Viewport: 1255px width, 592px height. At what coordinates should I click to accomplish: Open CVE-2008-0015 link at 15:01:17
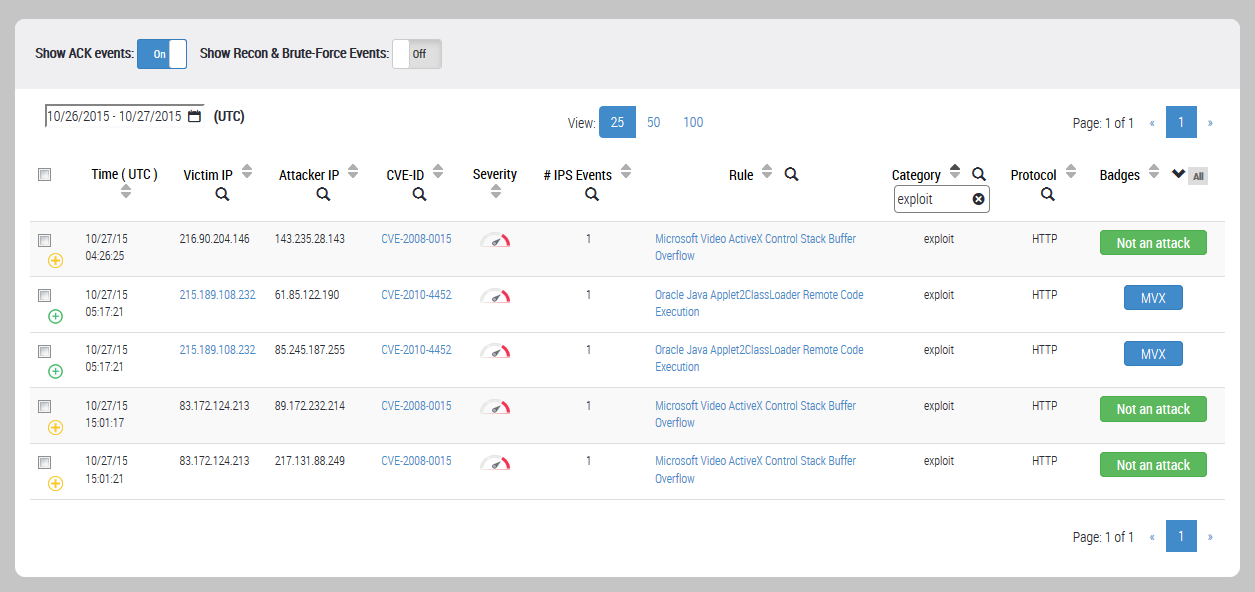pyautogui.click(x=416, y=406)
